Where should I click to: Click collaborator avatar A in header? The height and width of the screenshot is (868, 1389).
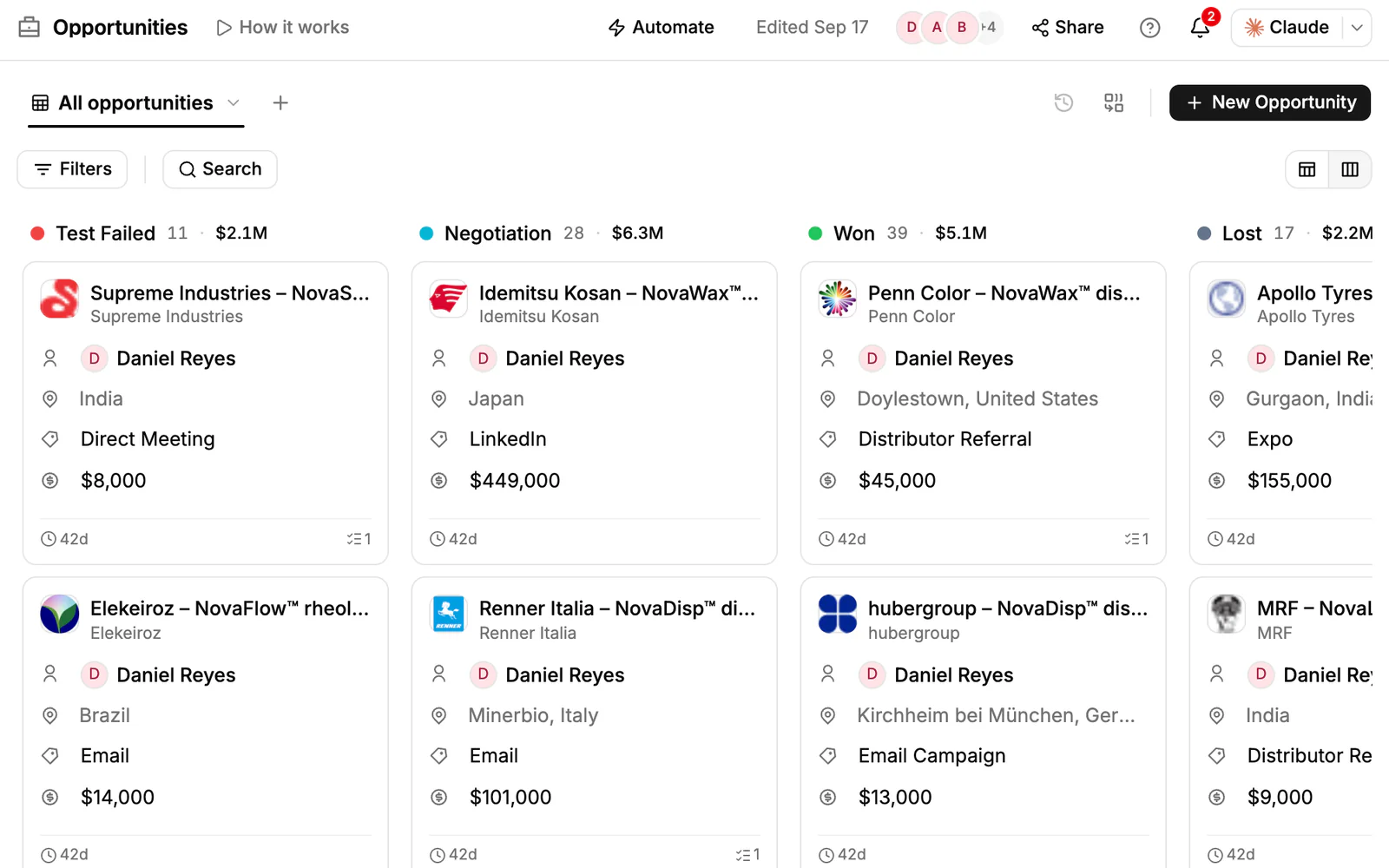tap(937, 28)
